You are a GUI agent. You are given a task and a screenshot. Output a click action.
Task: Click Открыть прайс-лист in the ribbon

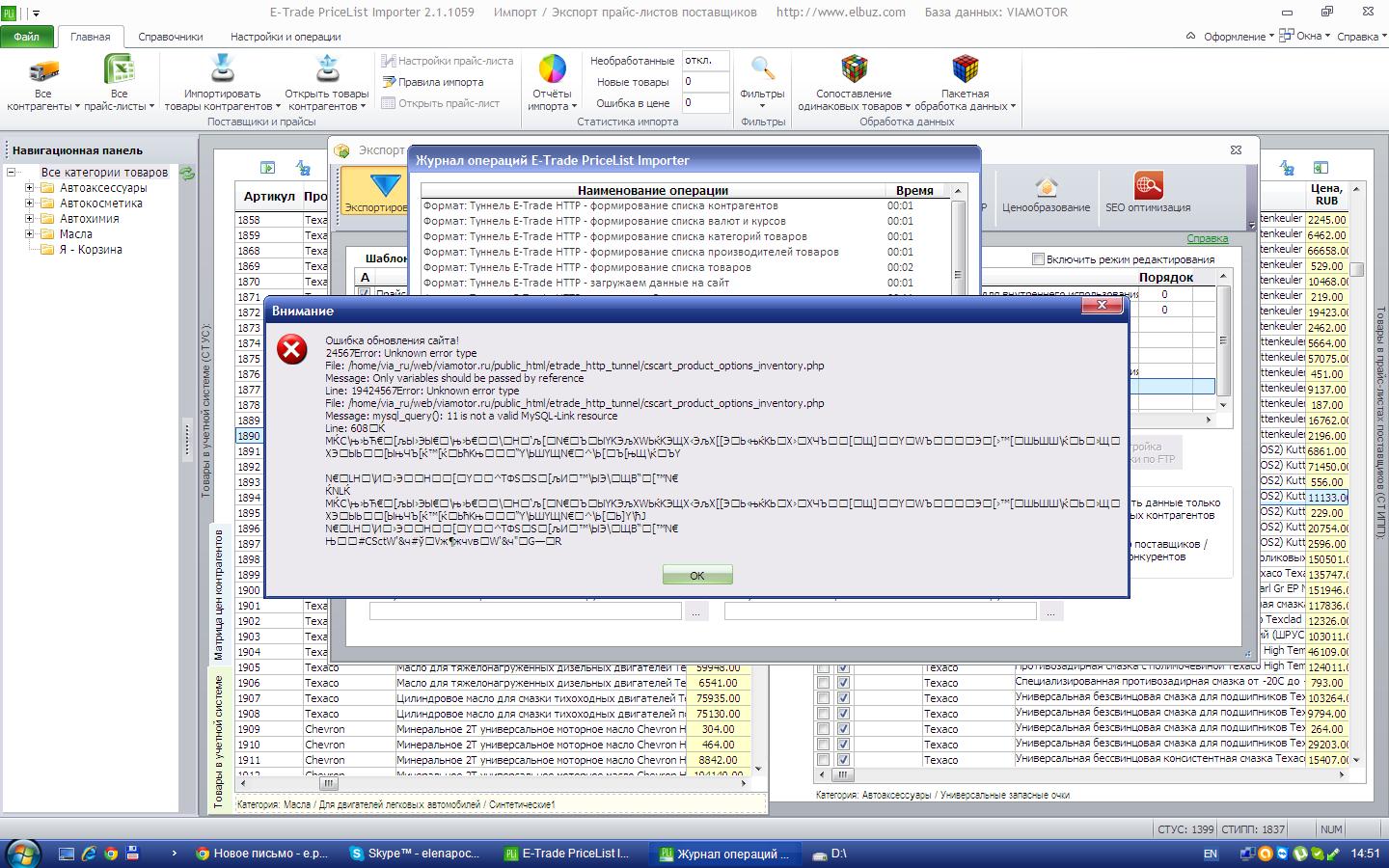pos(441,103)
